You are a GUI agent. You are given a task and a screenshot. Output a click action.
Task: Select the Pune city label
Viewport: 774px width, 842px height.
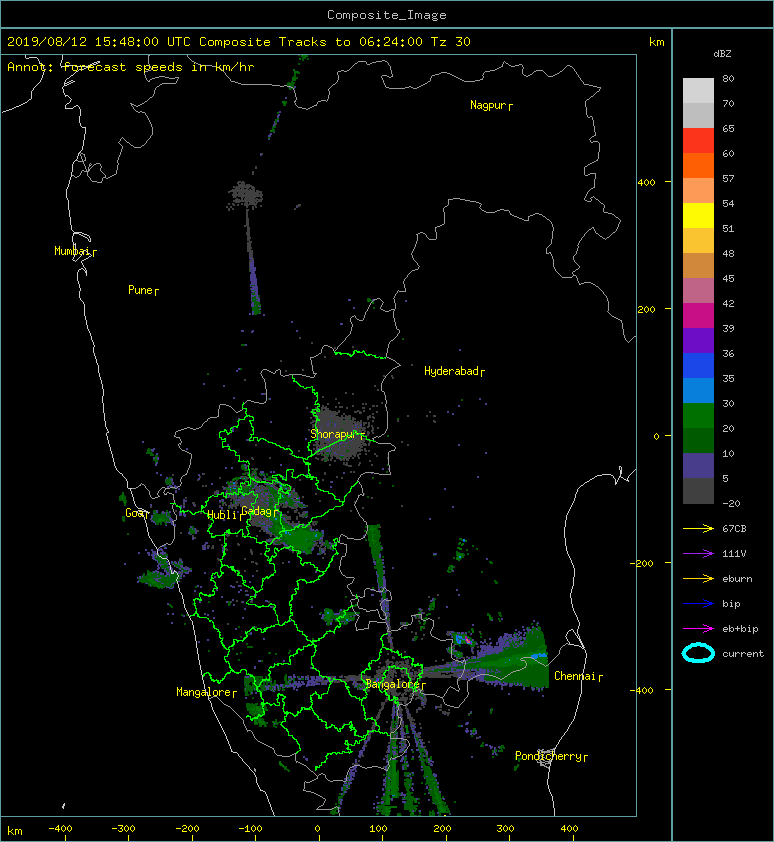143,290
